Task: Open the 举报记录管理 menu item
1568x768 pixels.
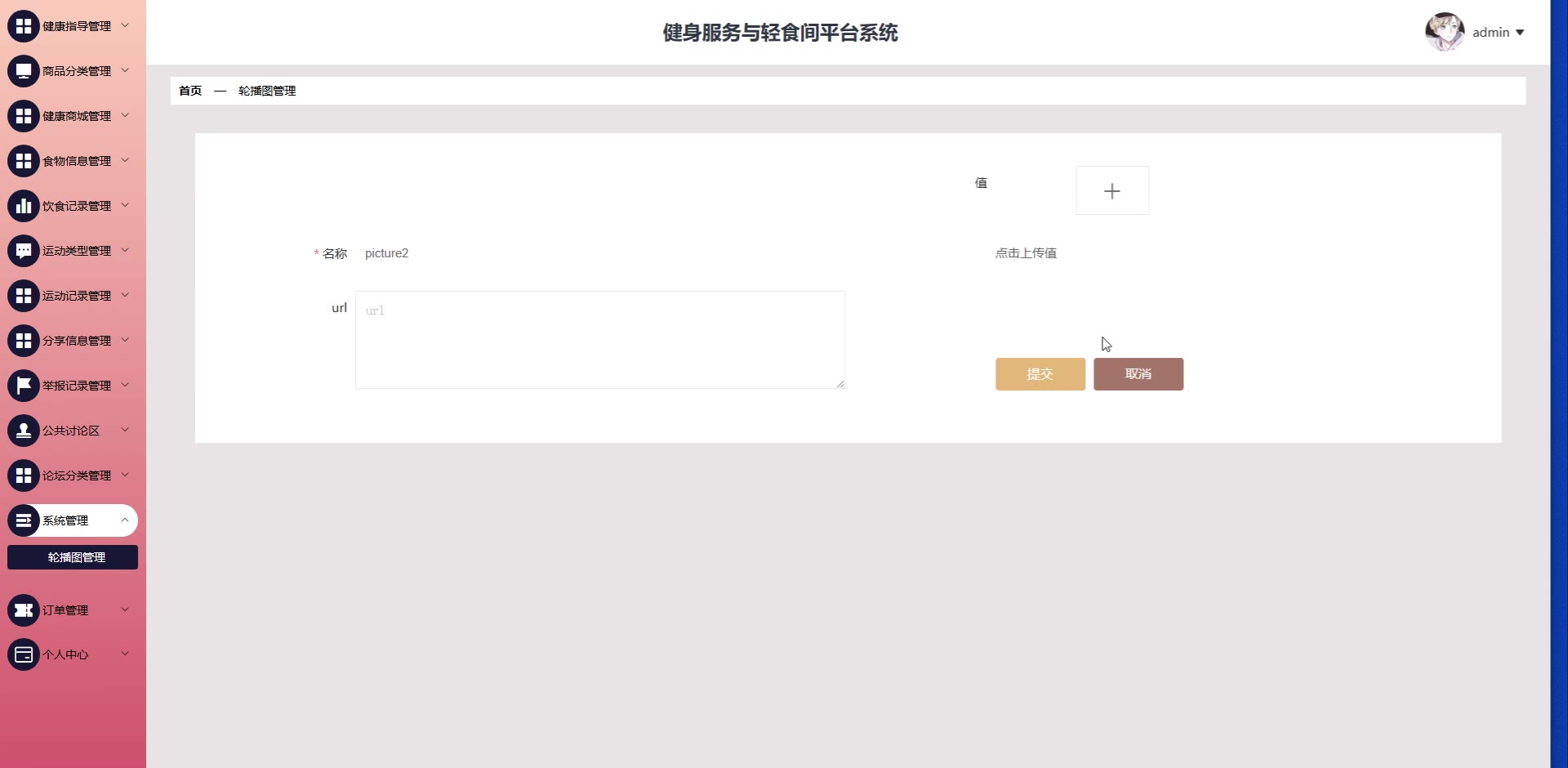Action: click(73, 386)
